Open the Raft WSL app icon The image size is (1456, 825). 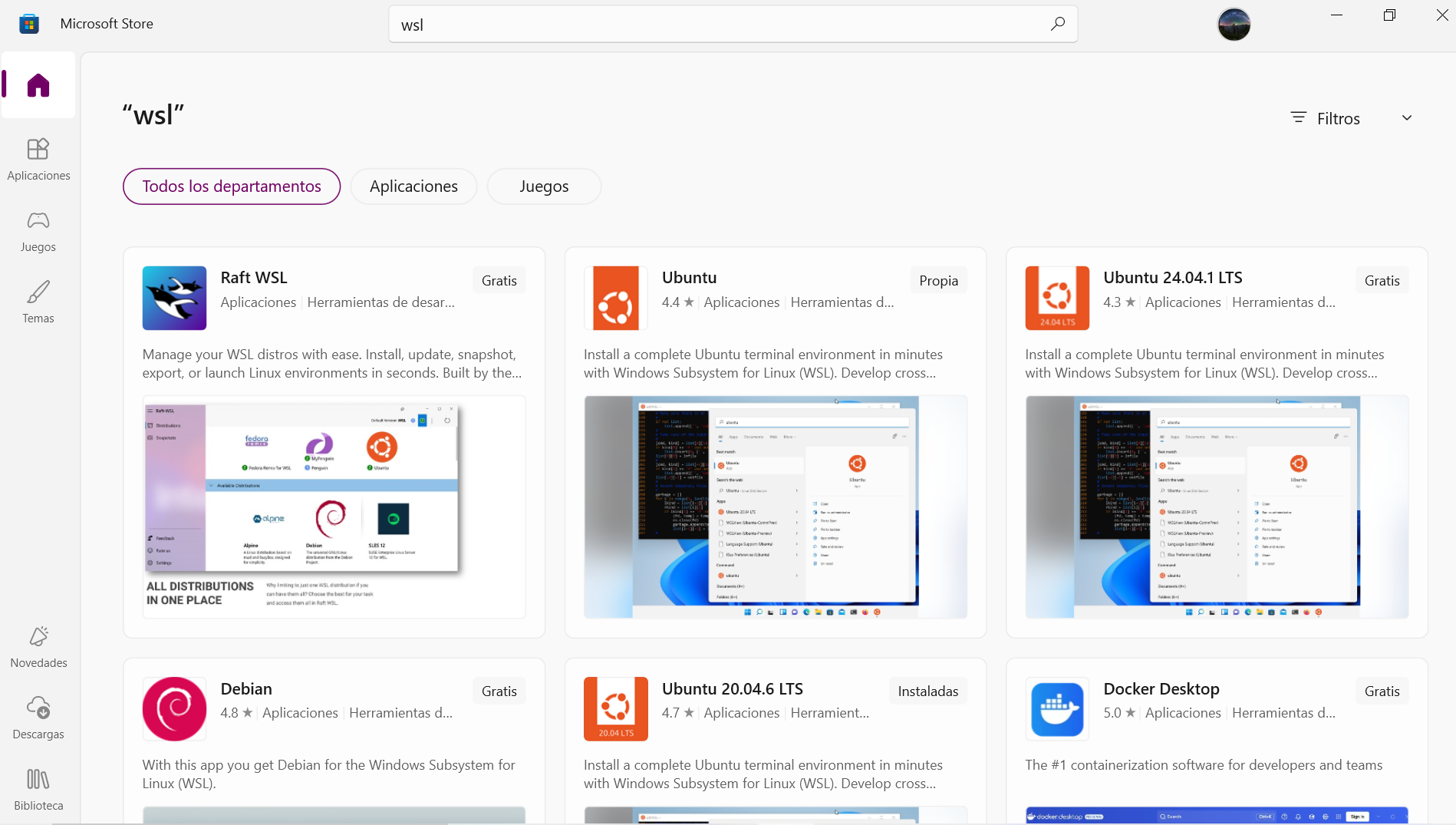click(174, 298)
